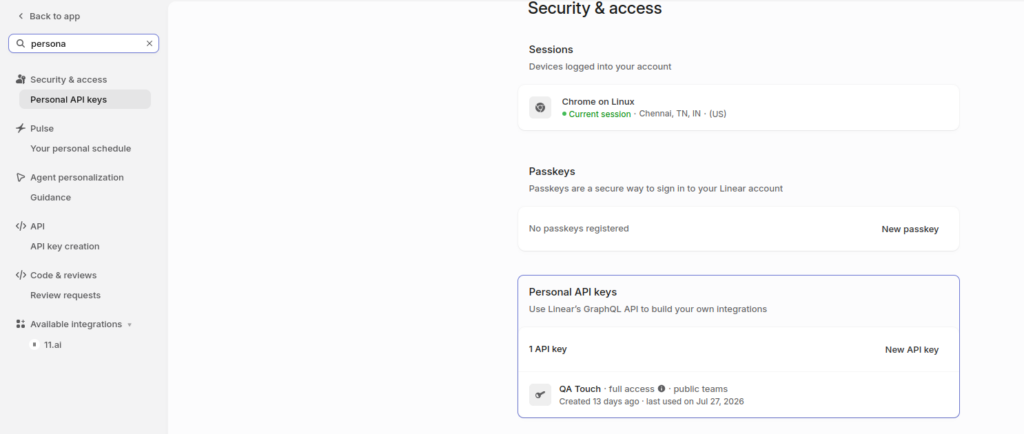Click the Back to app chevron icon
1024x434 pixels.
click(20, 16)
